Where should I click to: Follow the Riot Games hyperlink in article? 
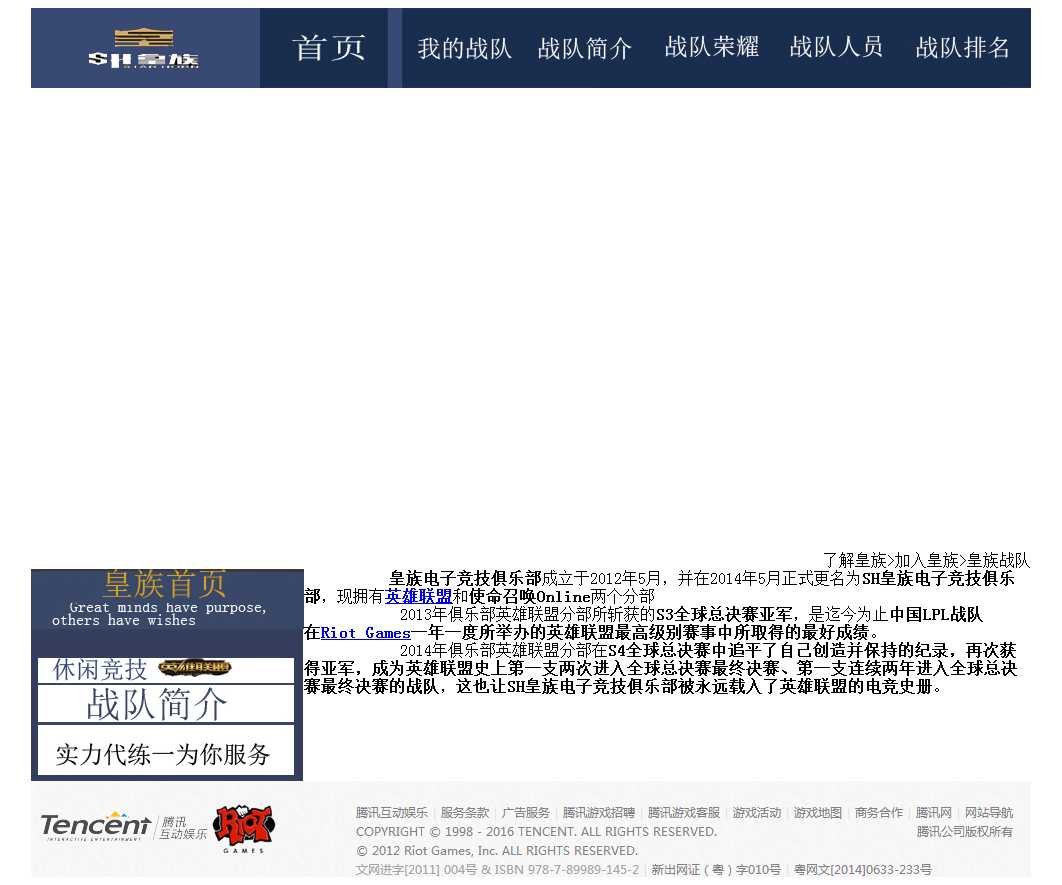click(366, 633)
